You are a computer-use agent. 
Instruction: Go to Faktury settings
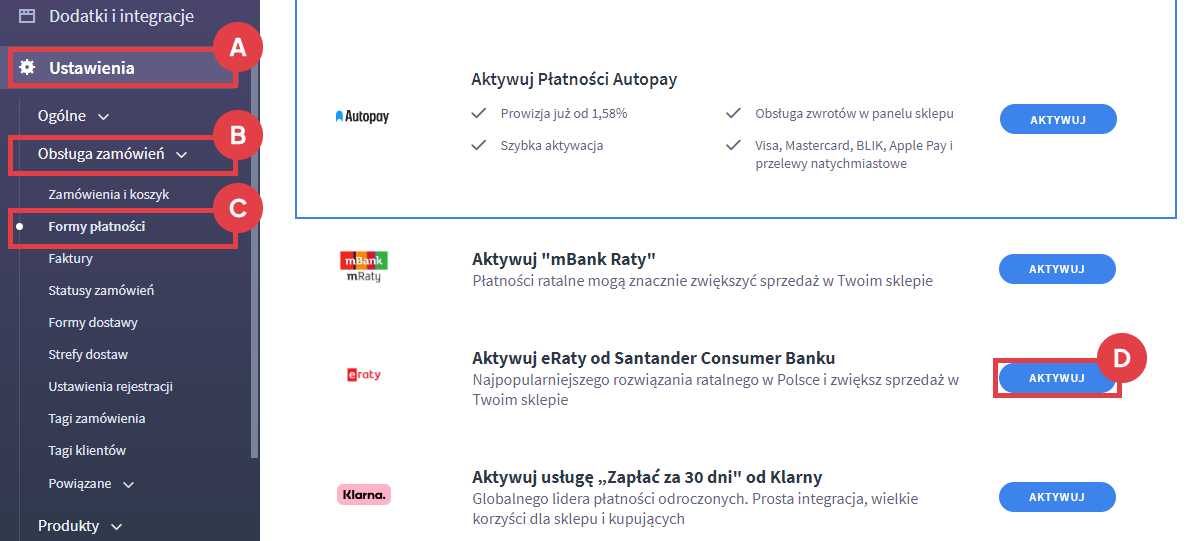(x=70, y=259)
